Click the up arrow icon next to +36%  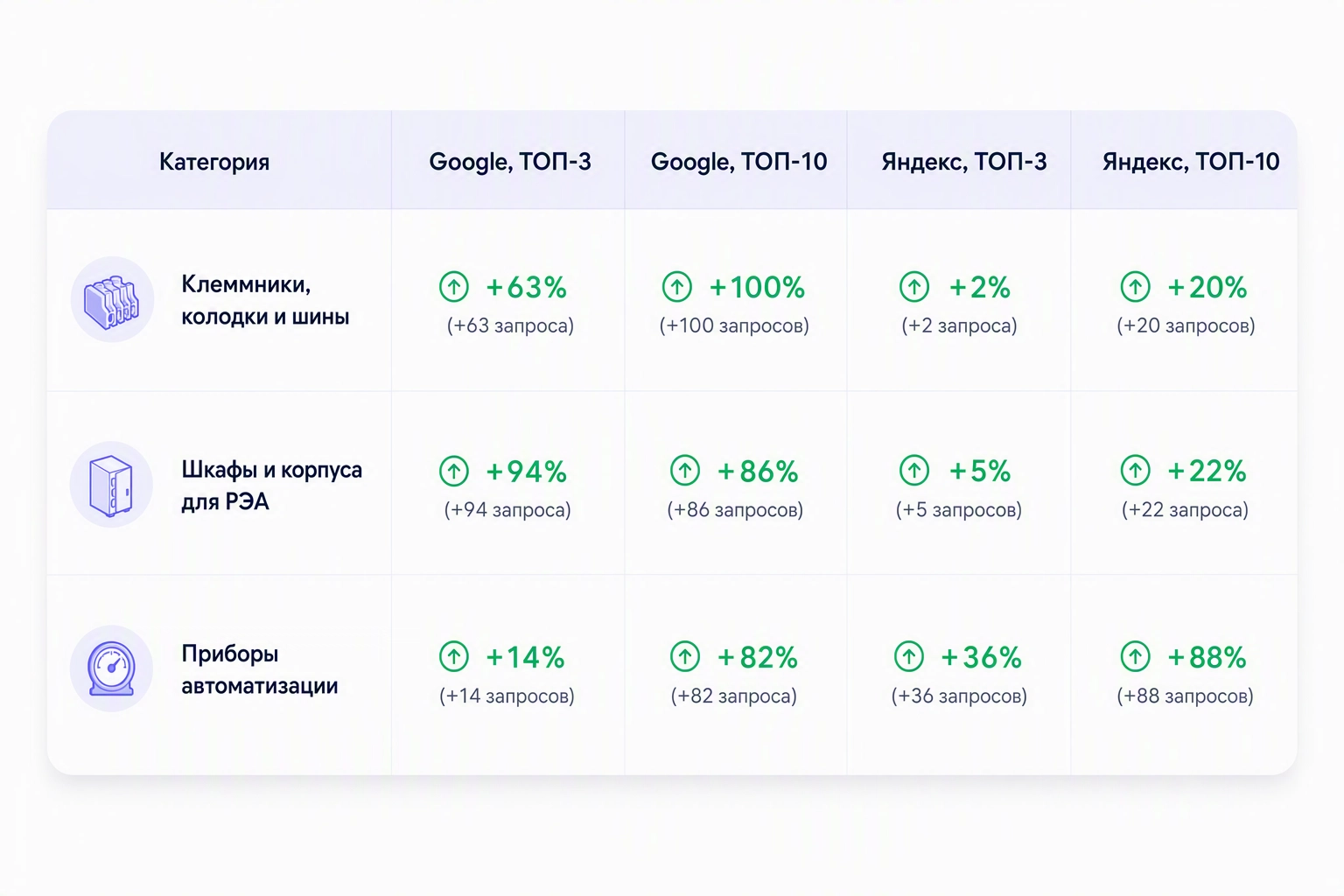(x=909, y=656)
